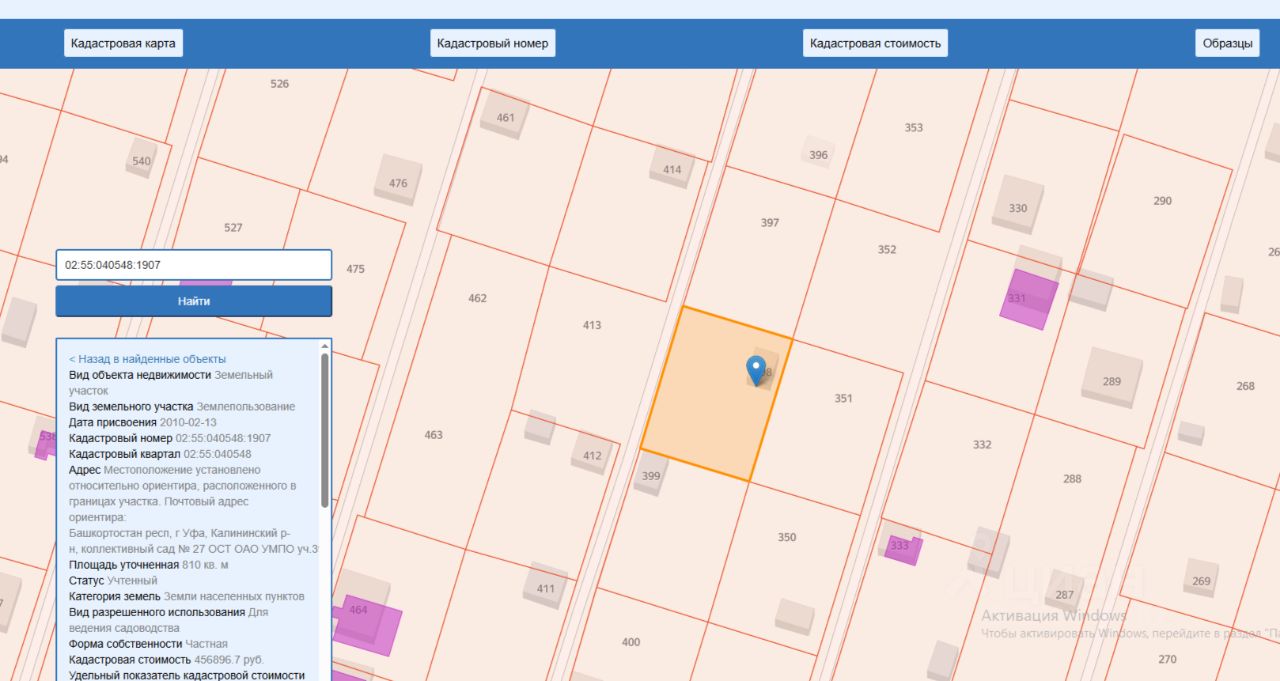This screenshot has height=681, width=1280.
Task: Open the Кадастровый номер tab
Action: click(x=493, y=43)
